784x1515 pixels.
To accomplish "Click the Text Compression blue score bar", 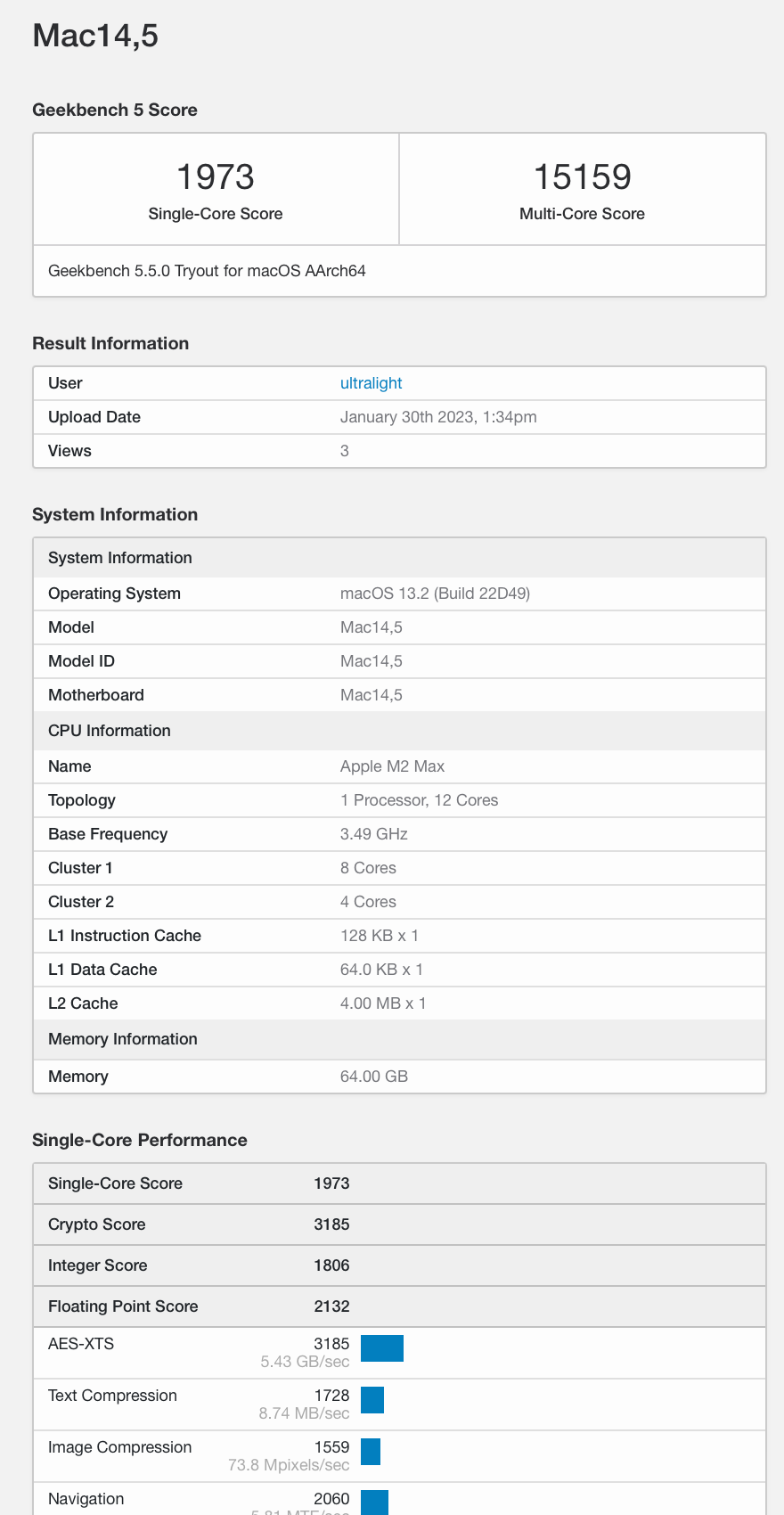I will point(372,1400).
